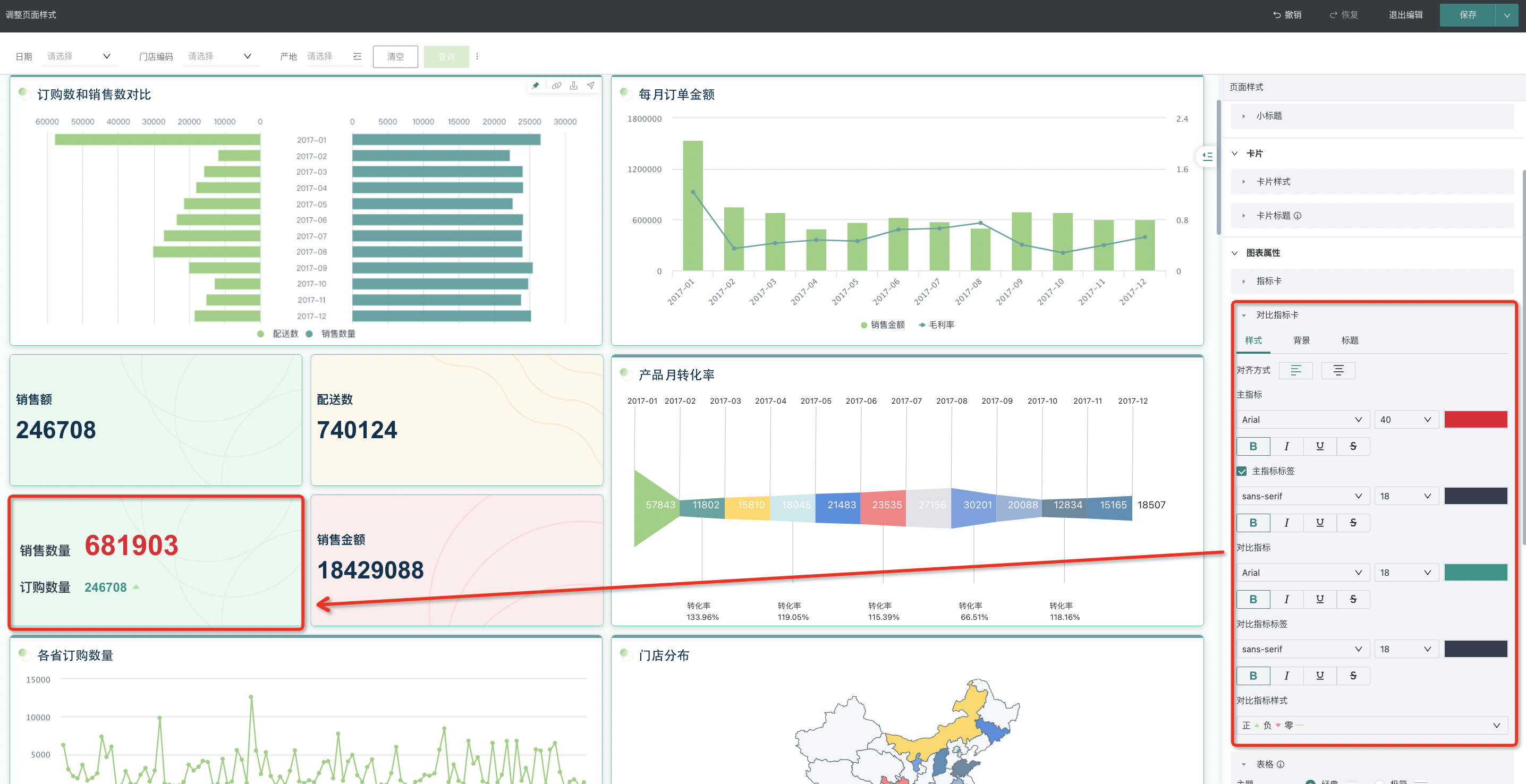Toggle italic for 主指标 font
Viewport: 1526px width, 784px height.
[x=1286, y=447]
